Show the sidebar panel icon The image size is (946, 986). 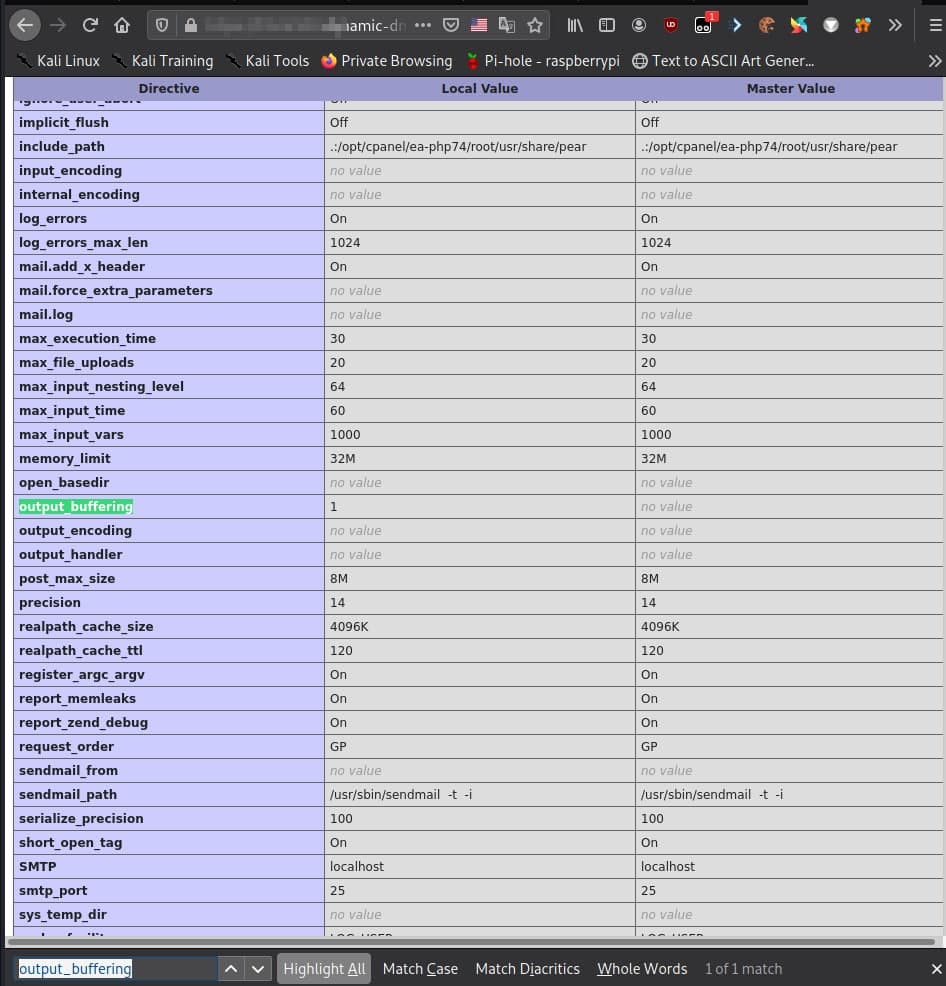point(607,25)
